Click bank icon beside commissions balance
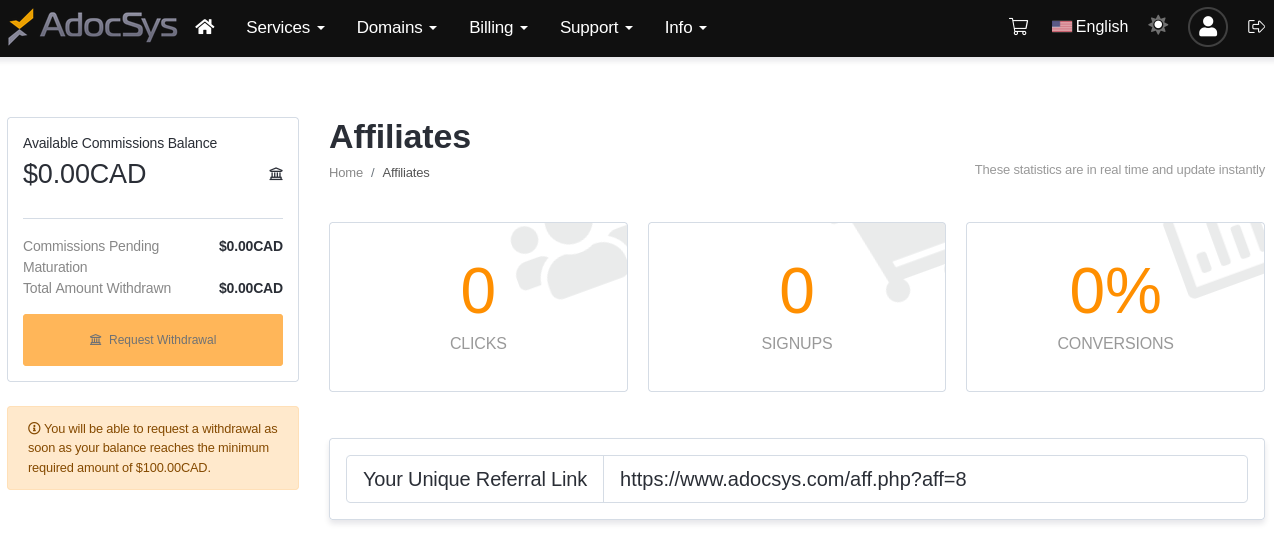This screenshot has width=1274, height=554. pyautogui.click(x=276, y=174)
